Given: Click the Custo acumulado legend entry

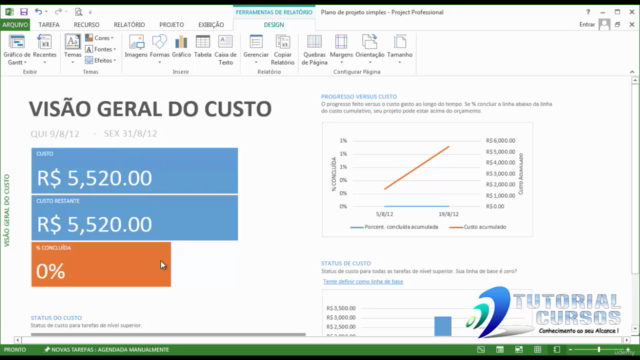Looking at the screenshot, I should pyautogui.click(x=478, y=227).
